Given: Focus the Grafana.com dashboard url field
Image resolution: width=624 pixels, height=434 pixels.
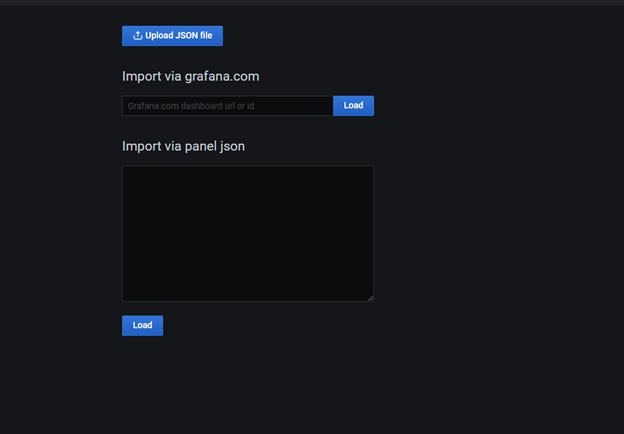Looking at the screenshot, I should 228,106.
